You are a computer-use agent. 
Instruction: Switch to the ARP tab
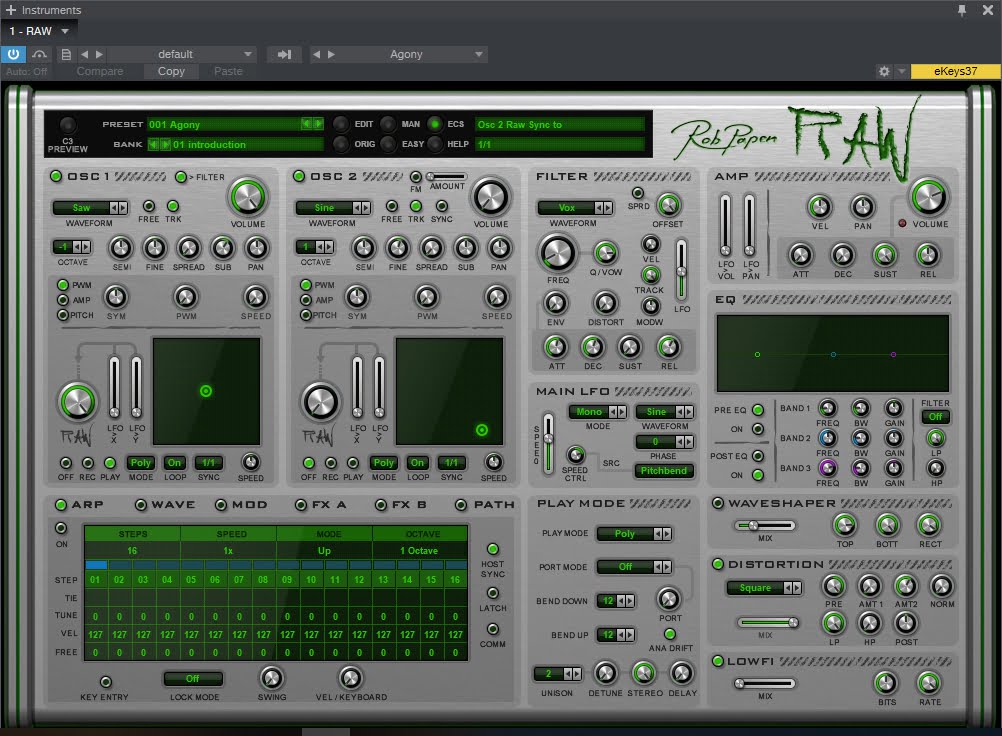pos(80,505)
